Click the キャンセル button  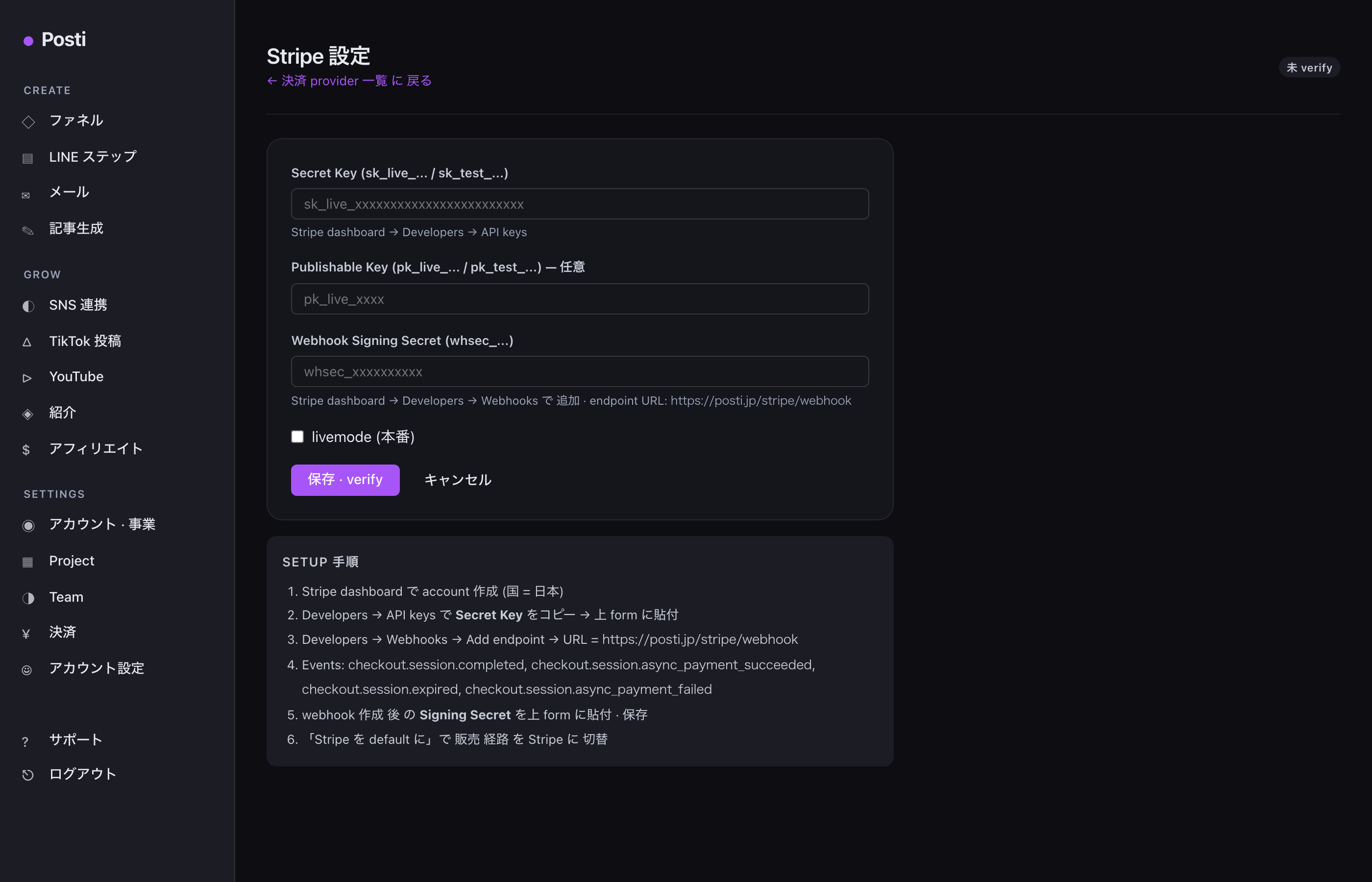[458, 479]
